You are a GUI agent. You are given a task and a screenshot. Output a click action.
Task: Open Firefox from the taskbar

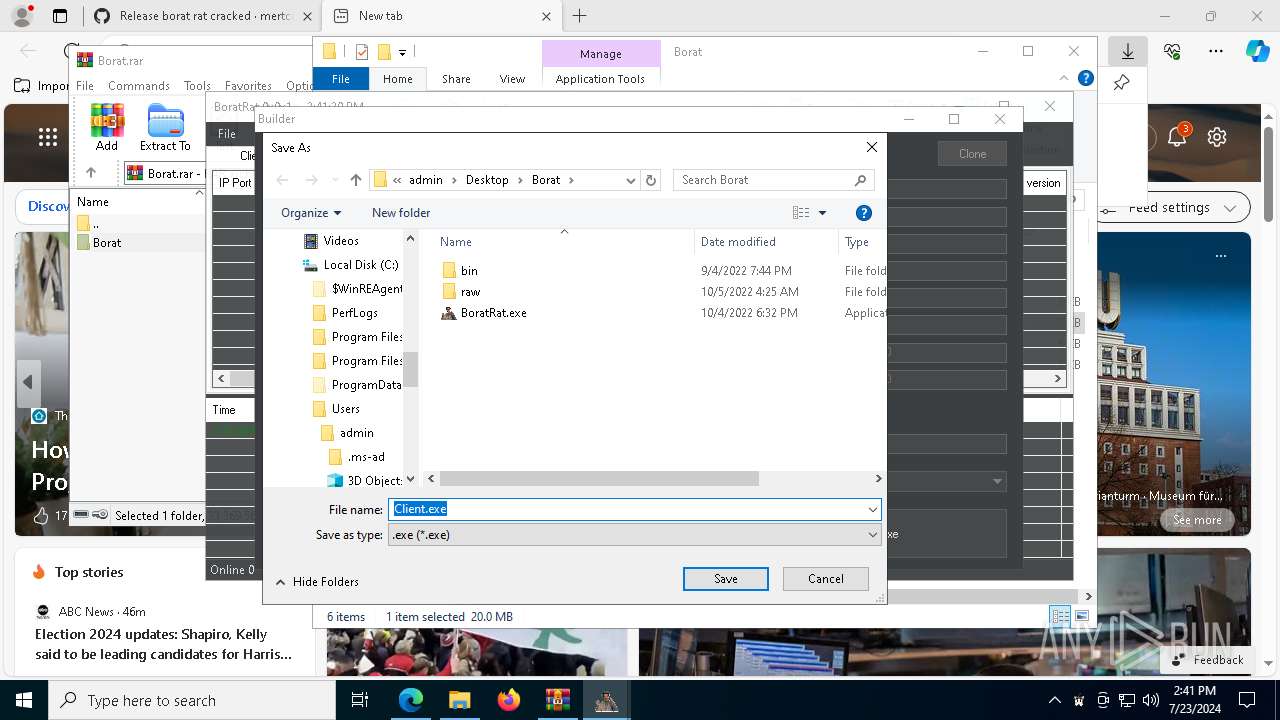coord(508,700)
